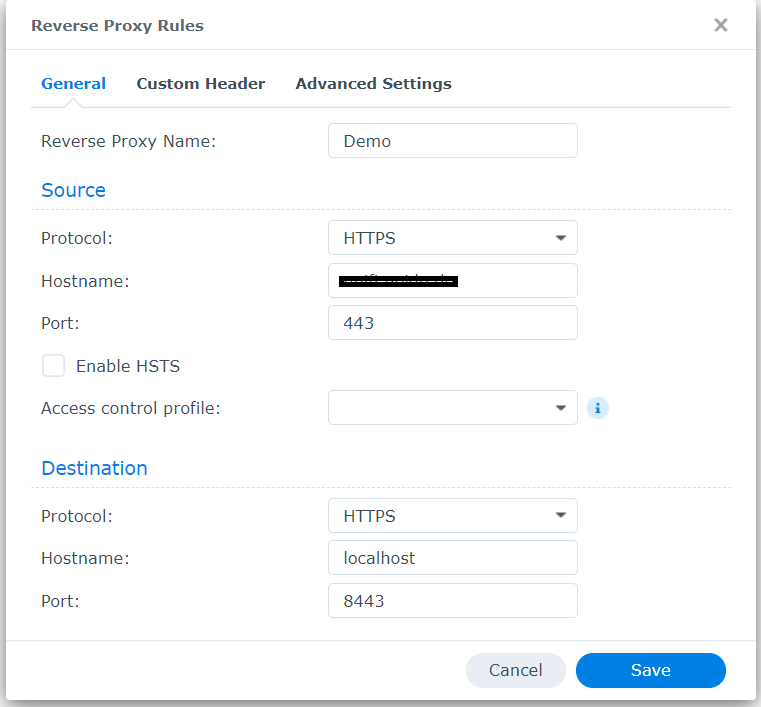Focus the Reverse Proxy Name field
The width and height of the screenshot is (761, 707).
pos(452,141)
